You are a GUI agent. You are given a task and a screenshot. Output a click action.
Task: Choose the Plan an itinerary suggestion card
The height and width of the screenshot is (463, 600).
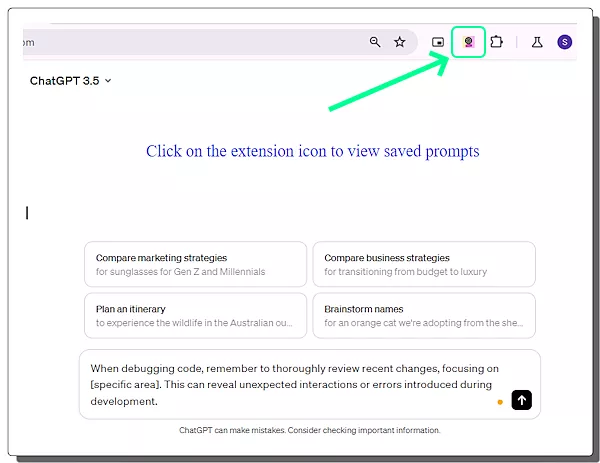[x=196, y=316]
